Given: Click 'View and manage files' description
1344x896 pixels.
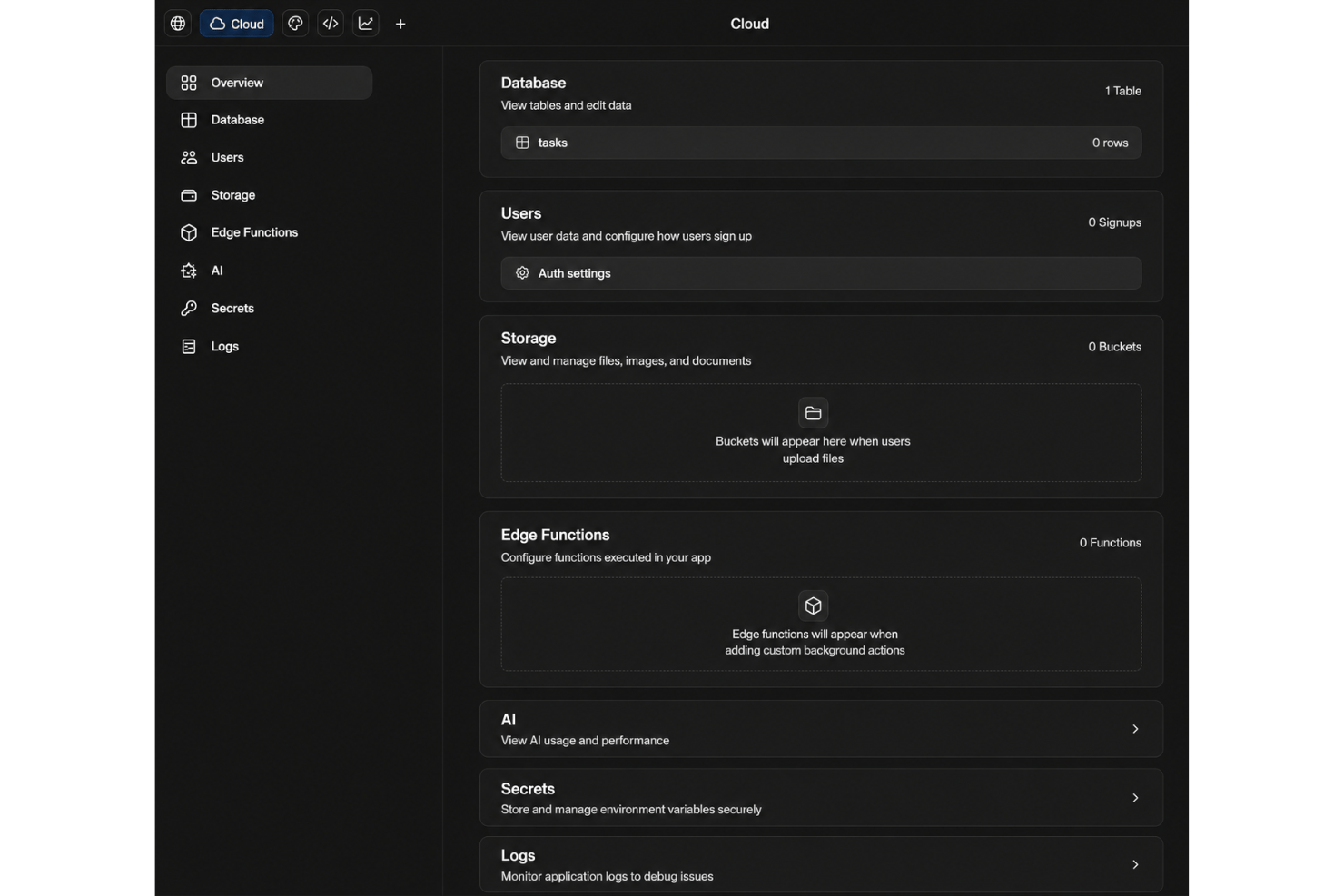Looking at the screenshot, I should [626, 361].
